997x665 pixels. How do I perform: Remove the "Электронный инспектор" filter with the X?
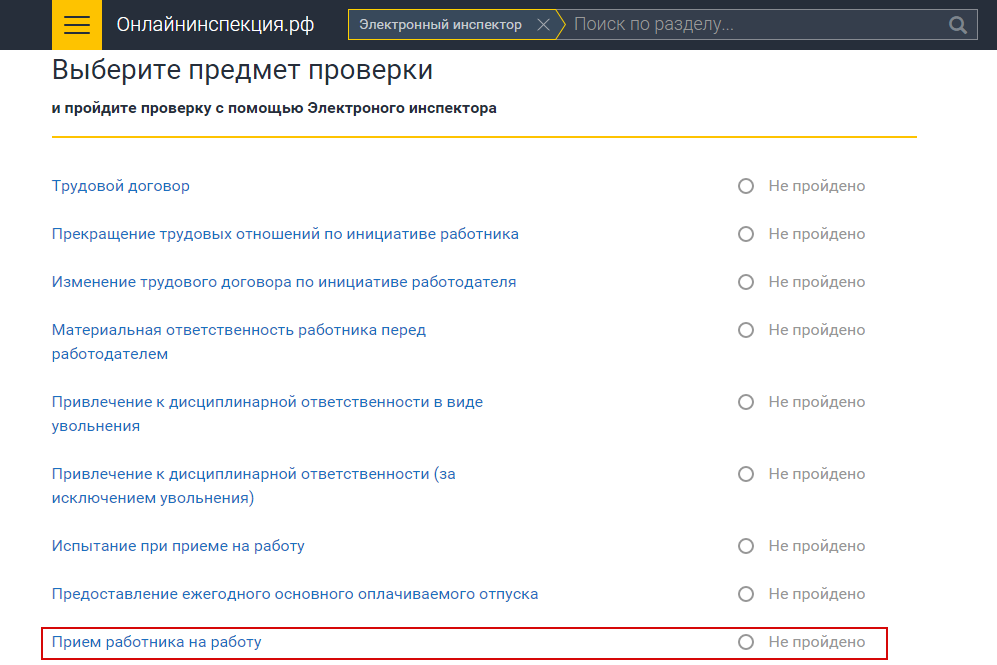(x=543, y=24)
